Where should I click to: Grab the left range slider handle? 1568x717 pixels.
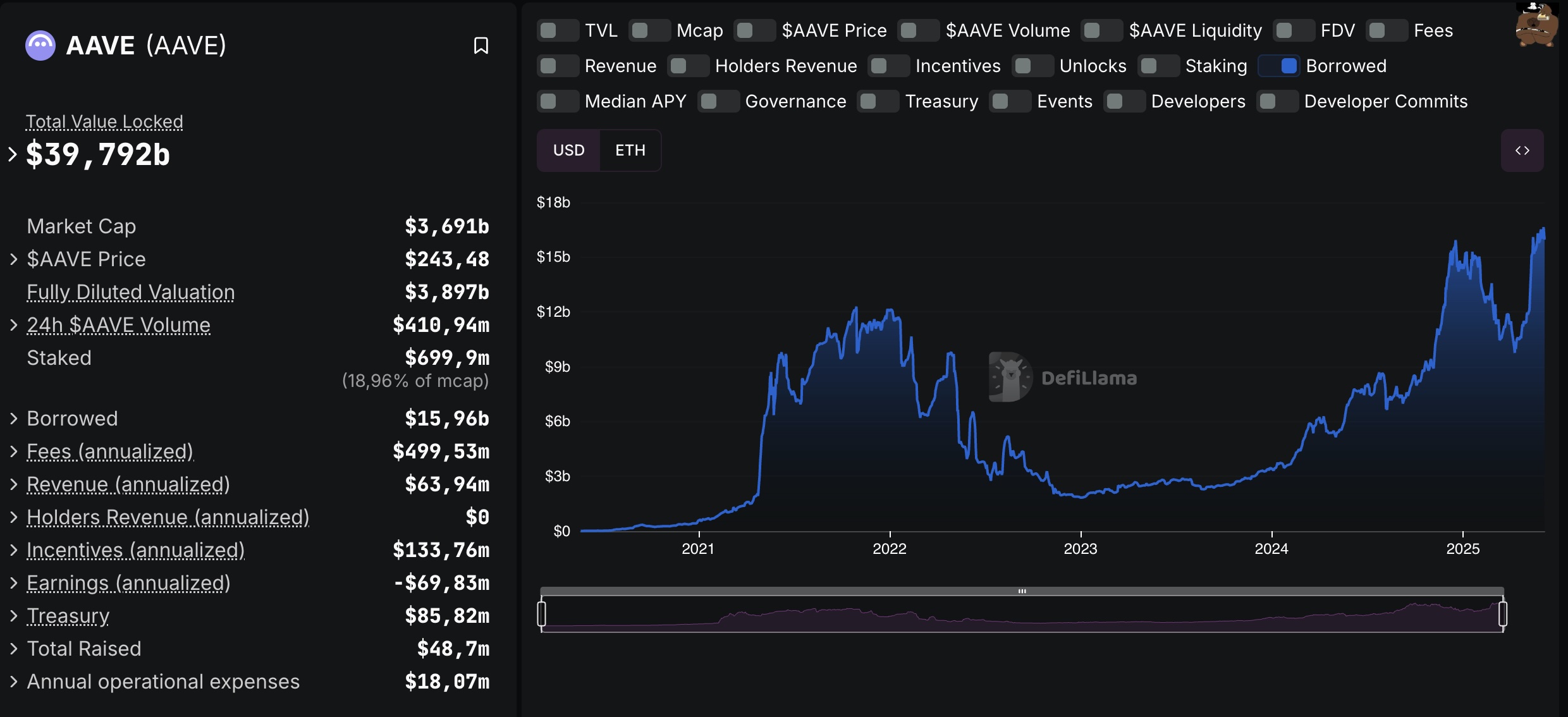[542, 614]
